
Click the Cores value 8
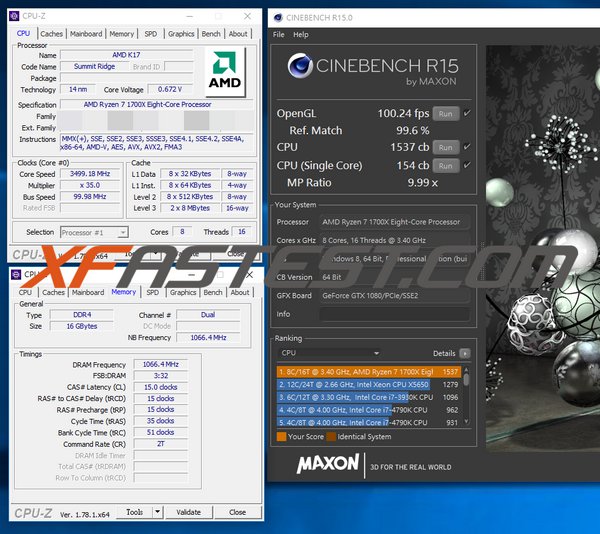tap(182, 231)
